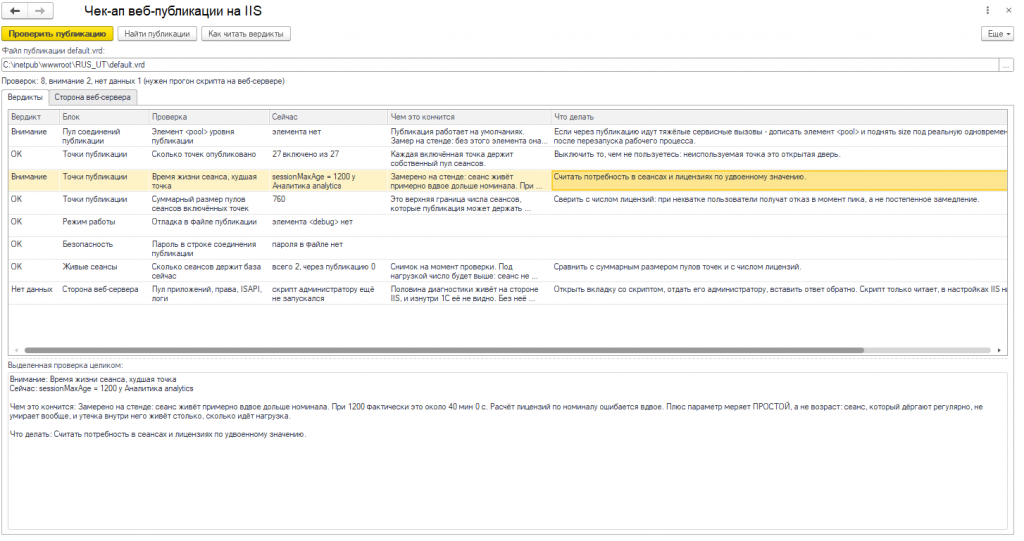Go back with the left arrow button

[x=15, y=11]
